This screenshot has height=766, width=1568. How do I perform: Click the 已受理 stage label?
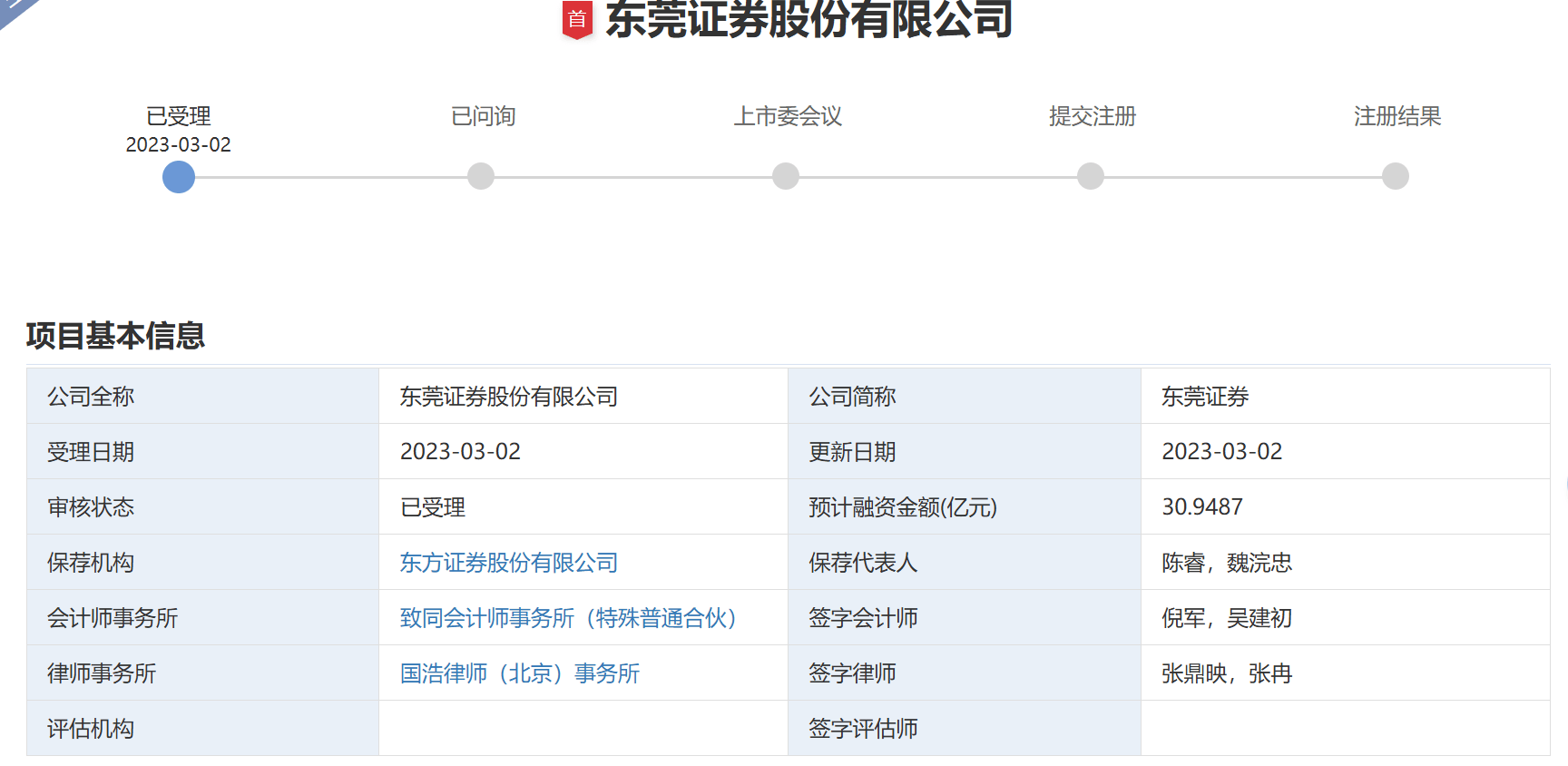(179, 116)
